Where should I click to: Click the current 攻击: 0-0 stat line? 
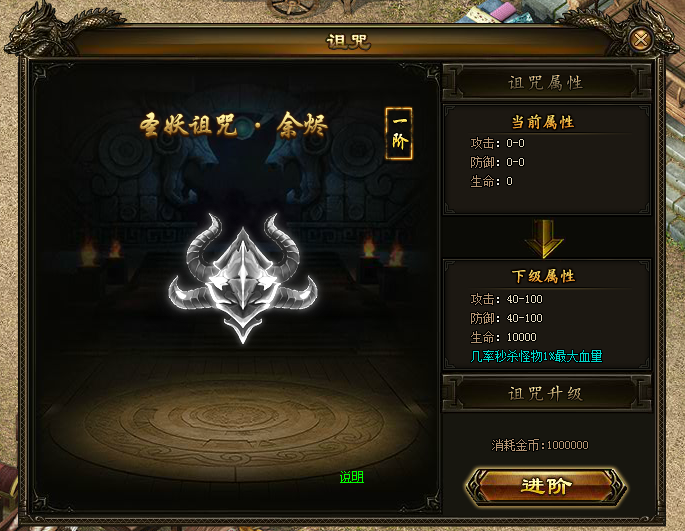pos(497,143)
